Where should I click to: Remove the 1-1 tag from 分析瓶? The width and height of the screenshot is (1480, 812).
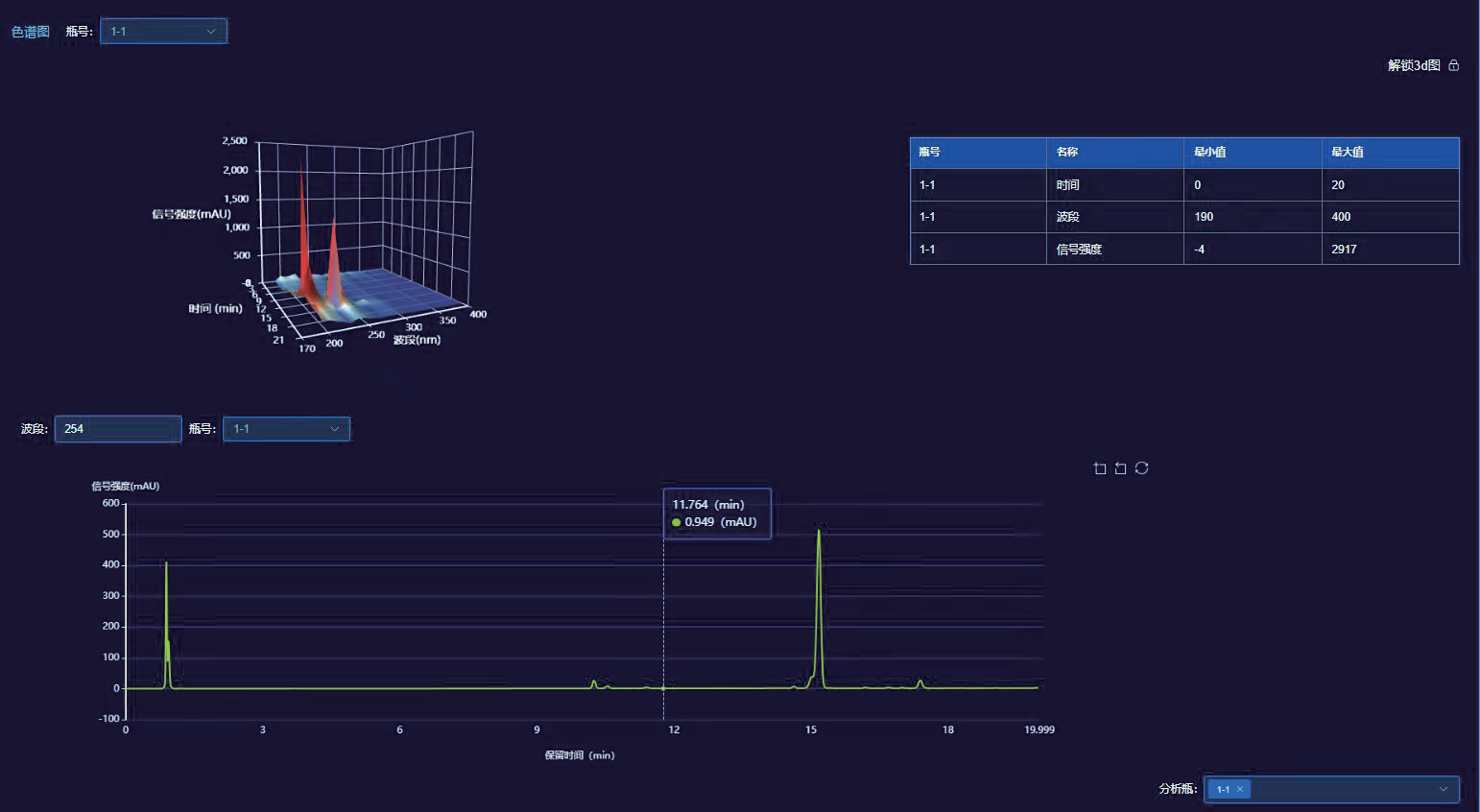[1240, 789]
